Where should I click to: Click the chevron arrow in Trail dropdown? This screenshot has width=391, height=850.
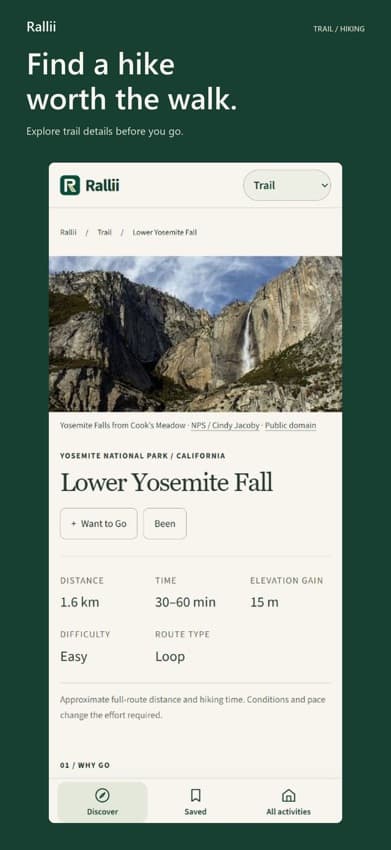tap(324, 185)
